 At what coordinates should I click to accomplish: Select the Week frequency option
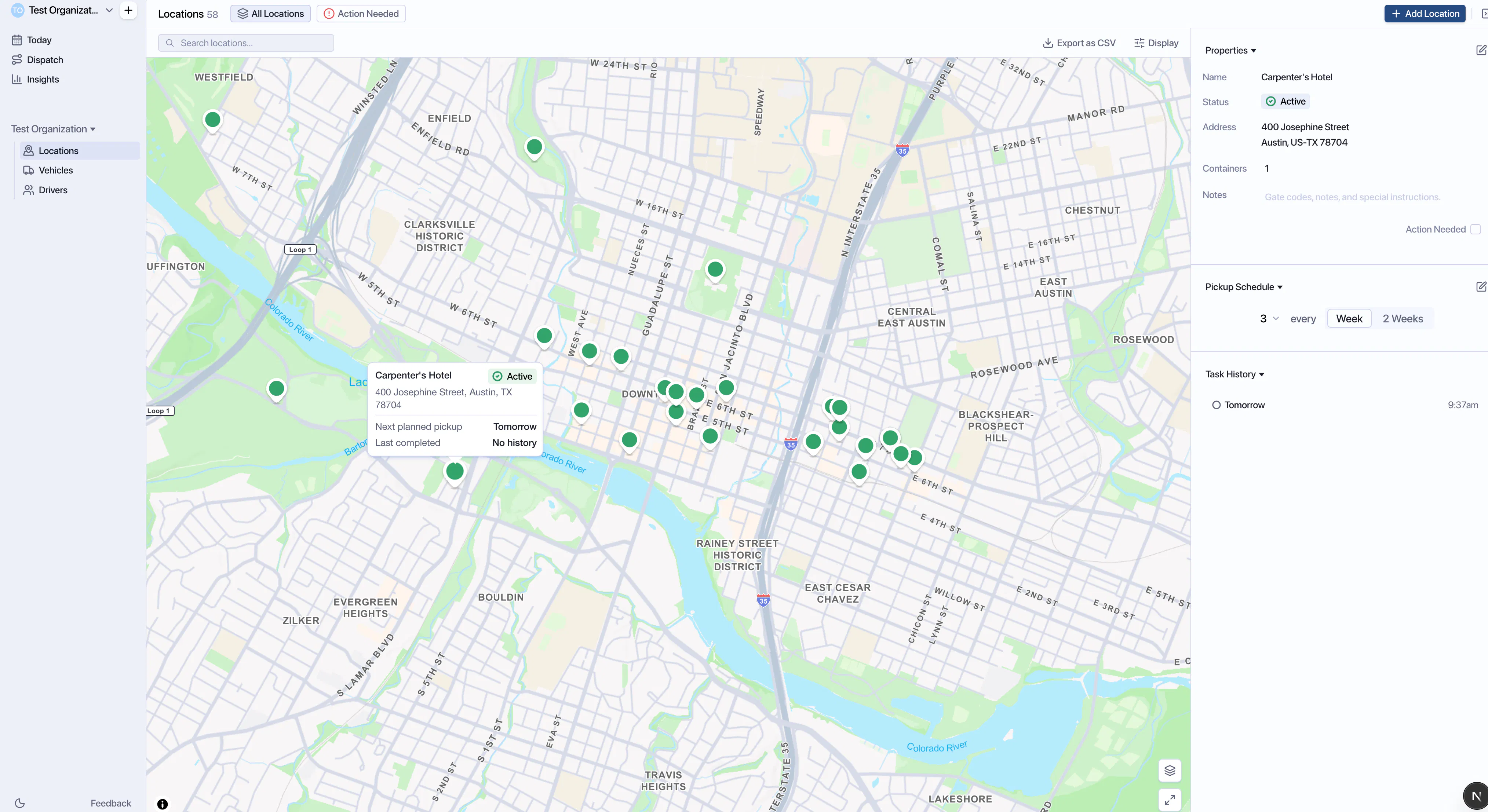pyautogui.click(x=1349, y=319)
